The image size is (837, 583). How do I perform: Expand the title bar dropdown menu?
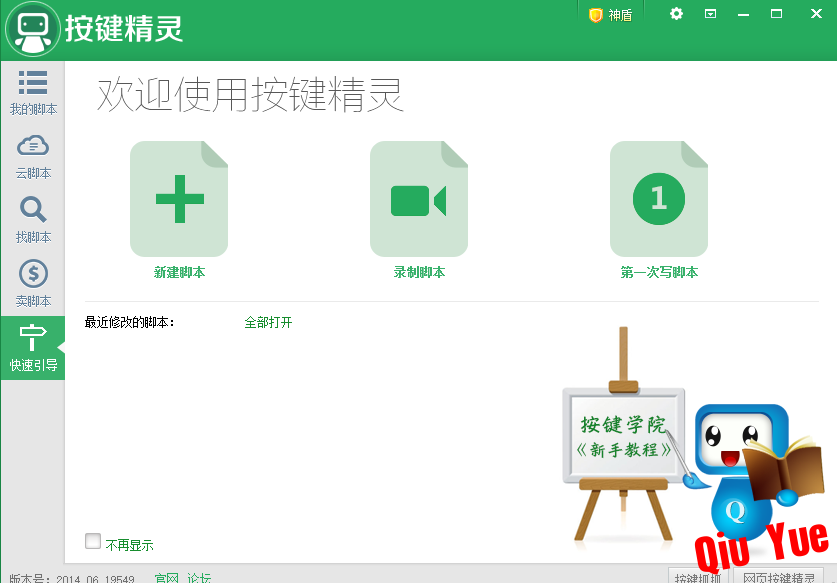pos(710,14)
